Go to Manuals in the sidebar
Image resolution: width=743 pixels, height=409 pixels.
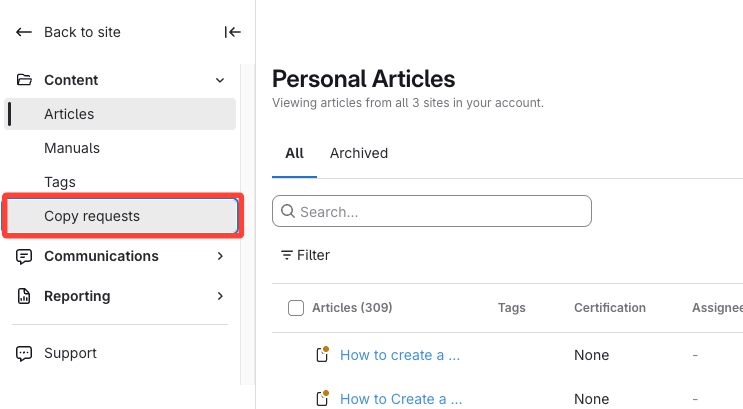point(72,148)
